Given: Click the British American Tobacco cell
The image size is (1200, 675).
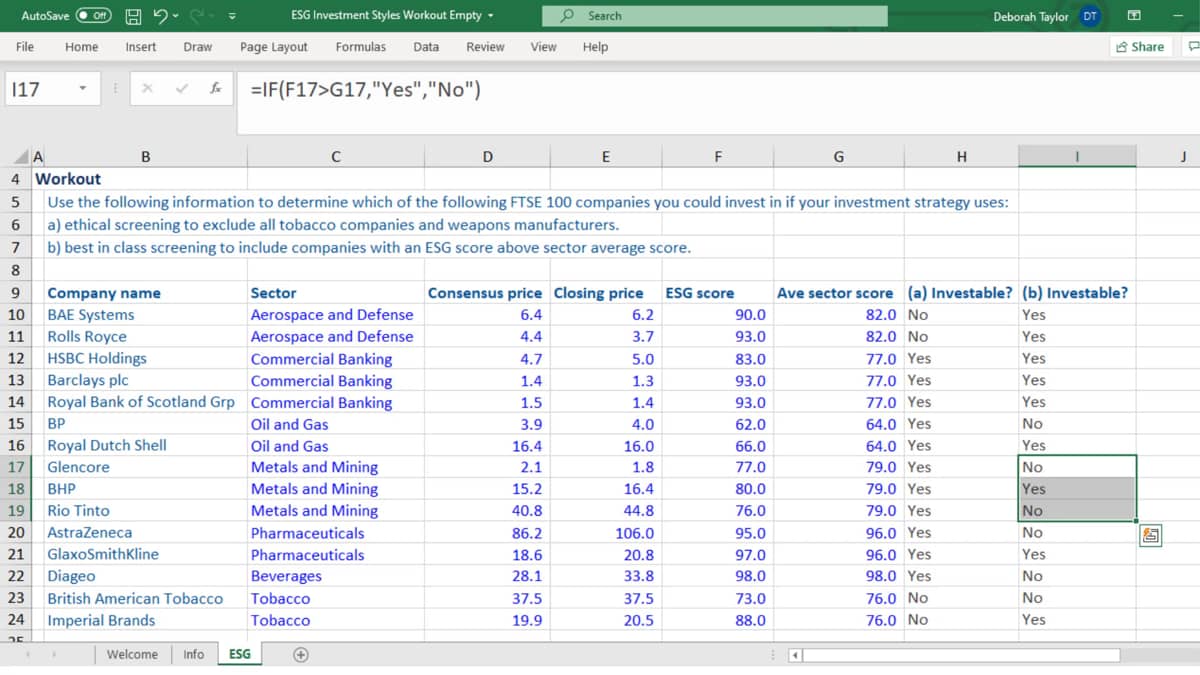Looking at the screenshot, I should (146, 598).
